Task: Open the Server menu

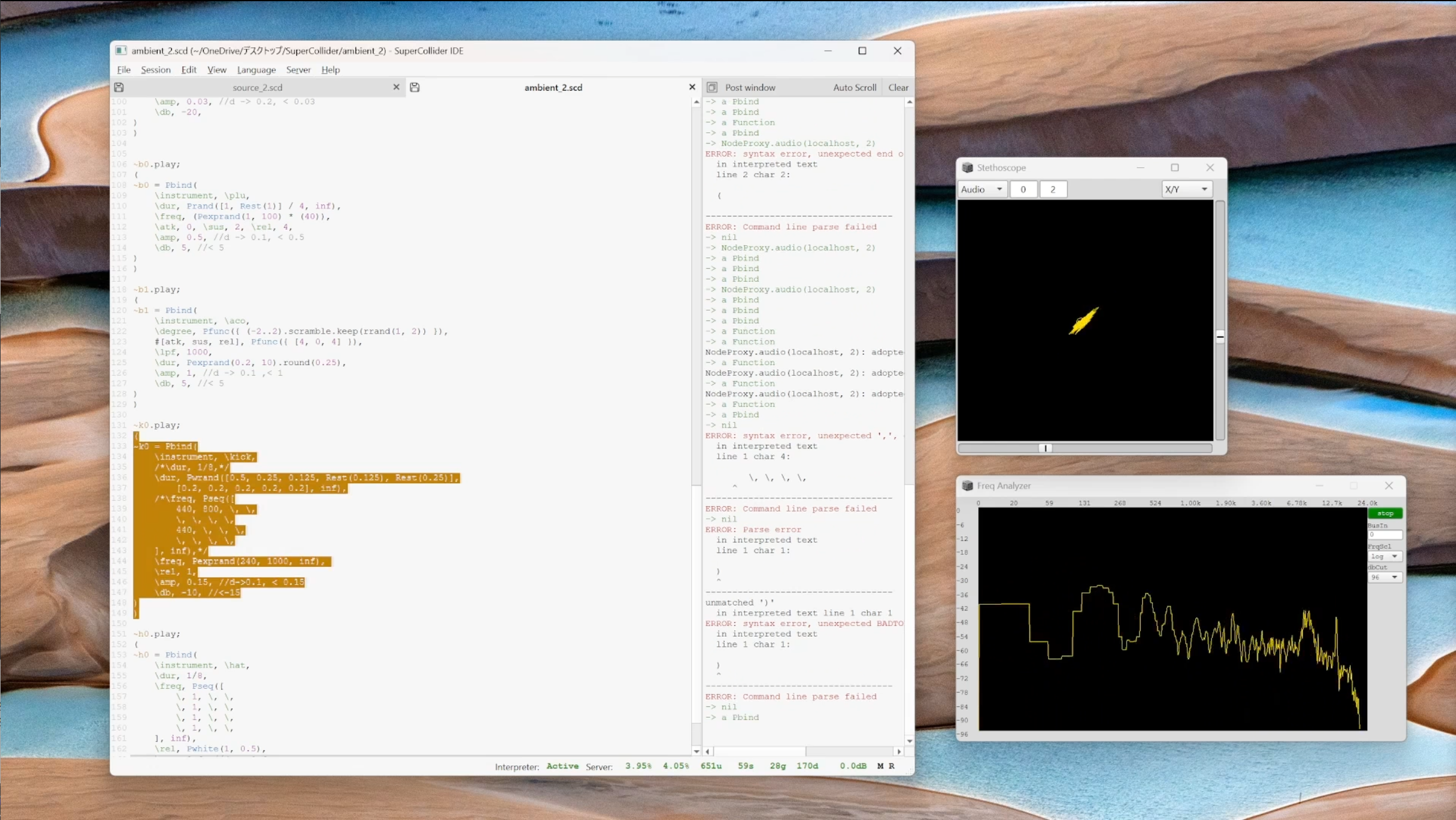Action: coord(298,70)
